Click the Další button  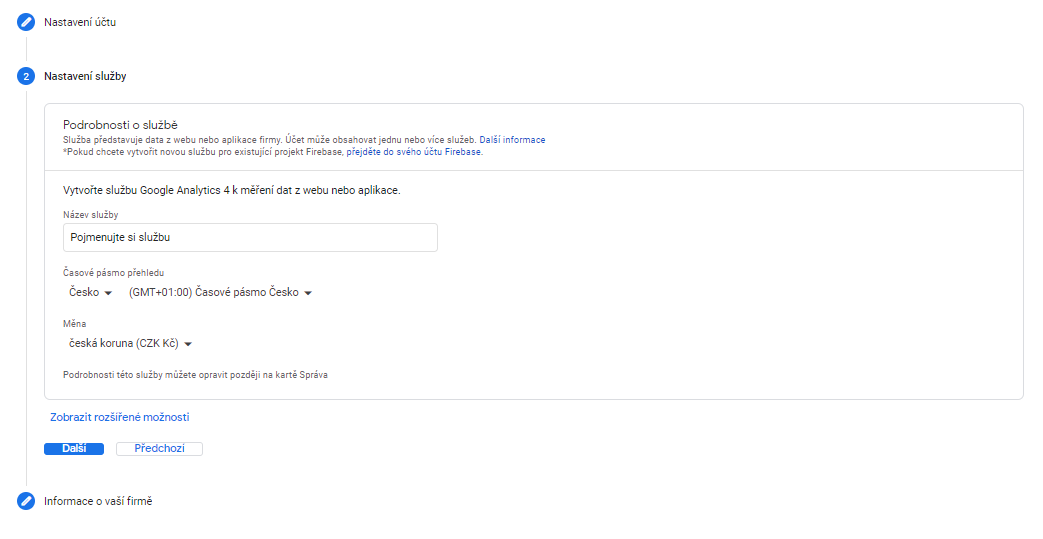click(x=74, y=449)
